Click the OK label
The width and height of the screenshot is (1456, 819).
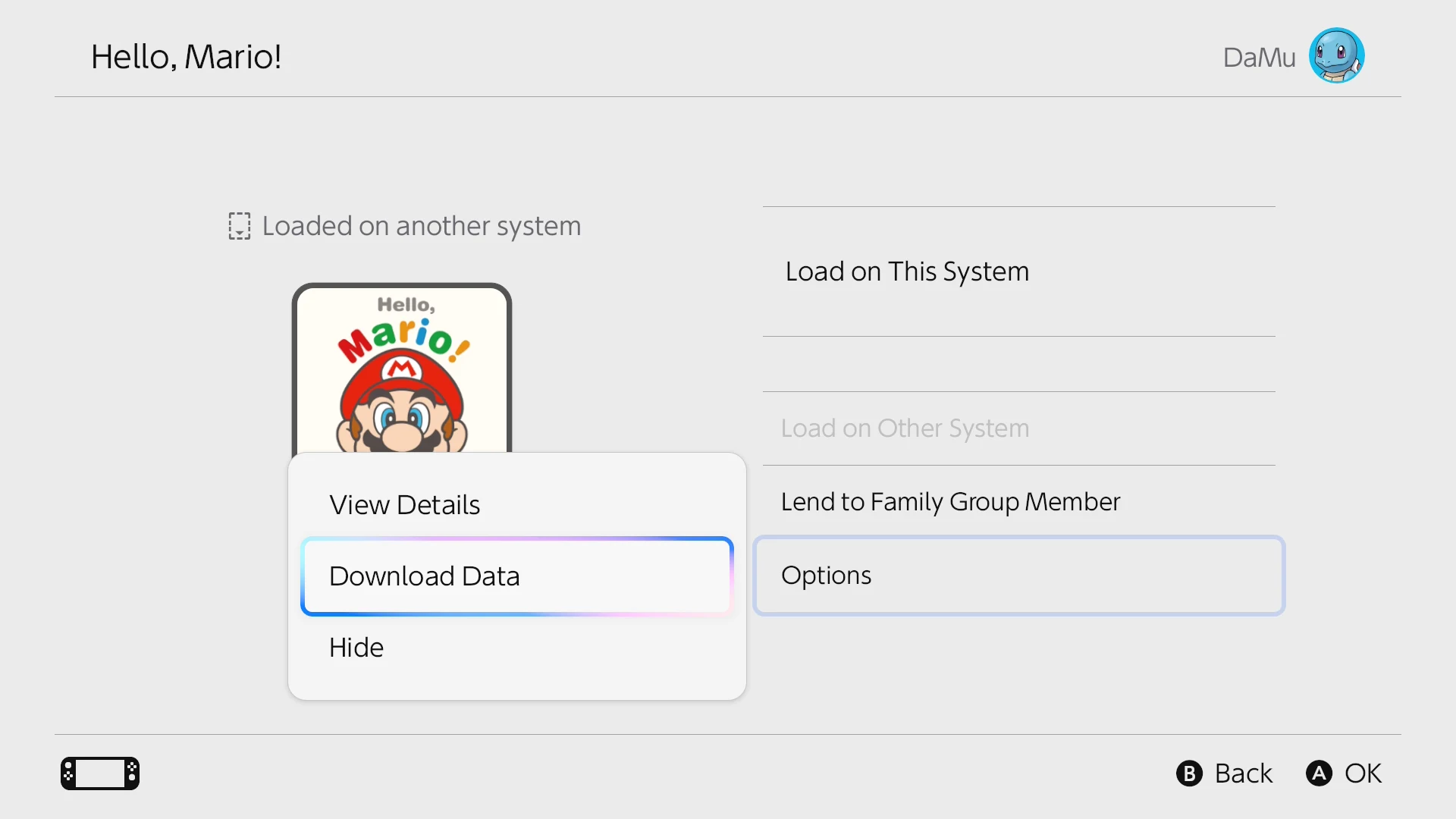click(x=1363, y=773)
